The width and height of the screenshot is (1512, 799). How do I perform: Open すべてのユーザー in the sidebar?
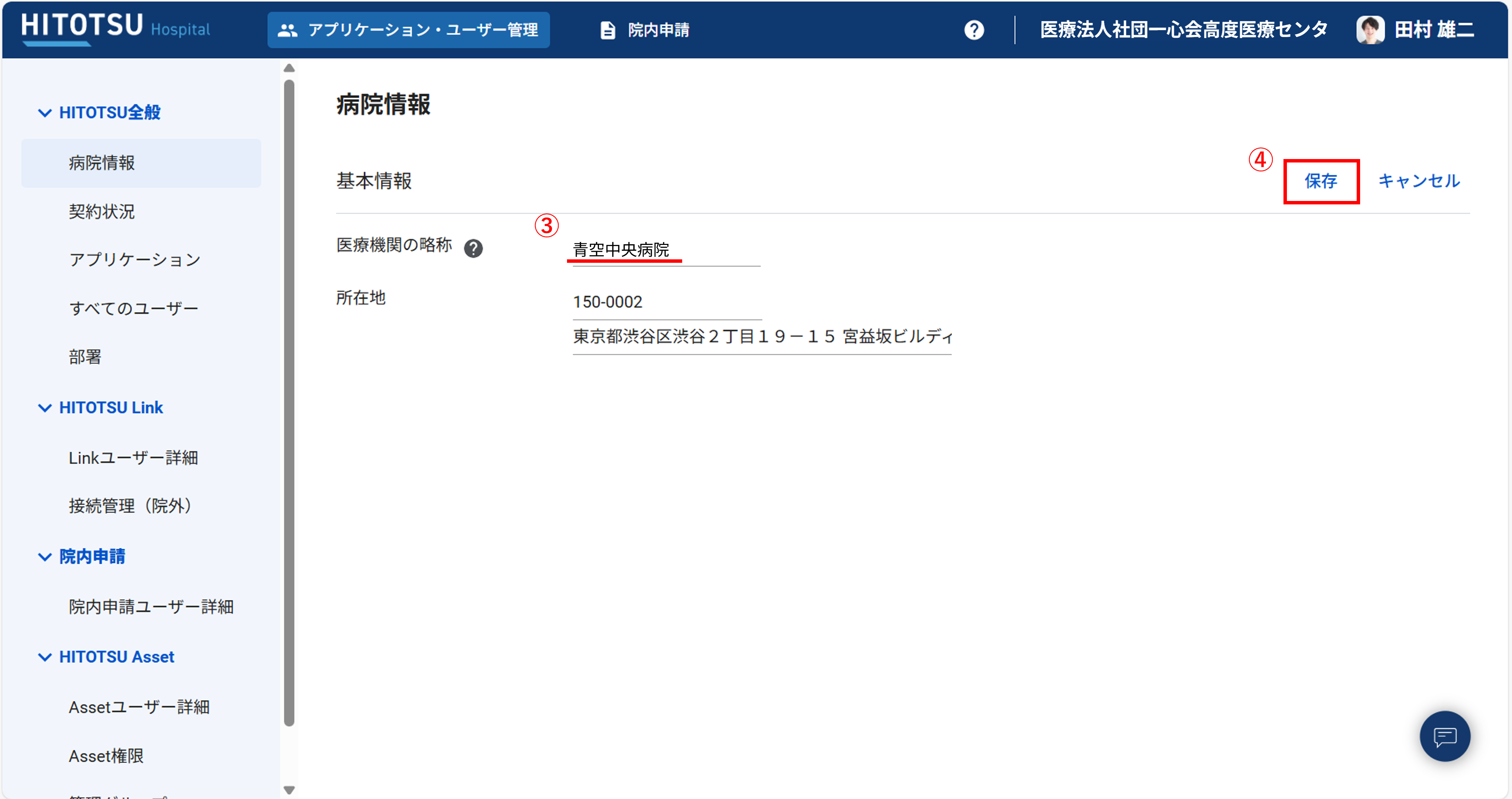coord(133,308)
